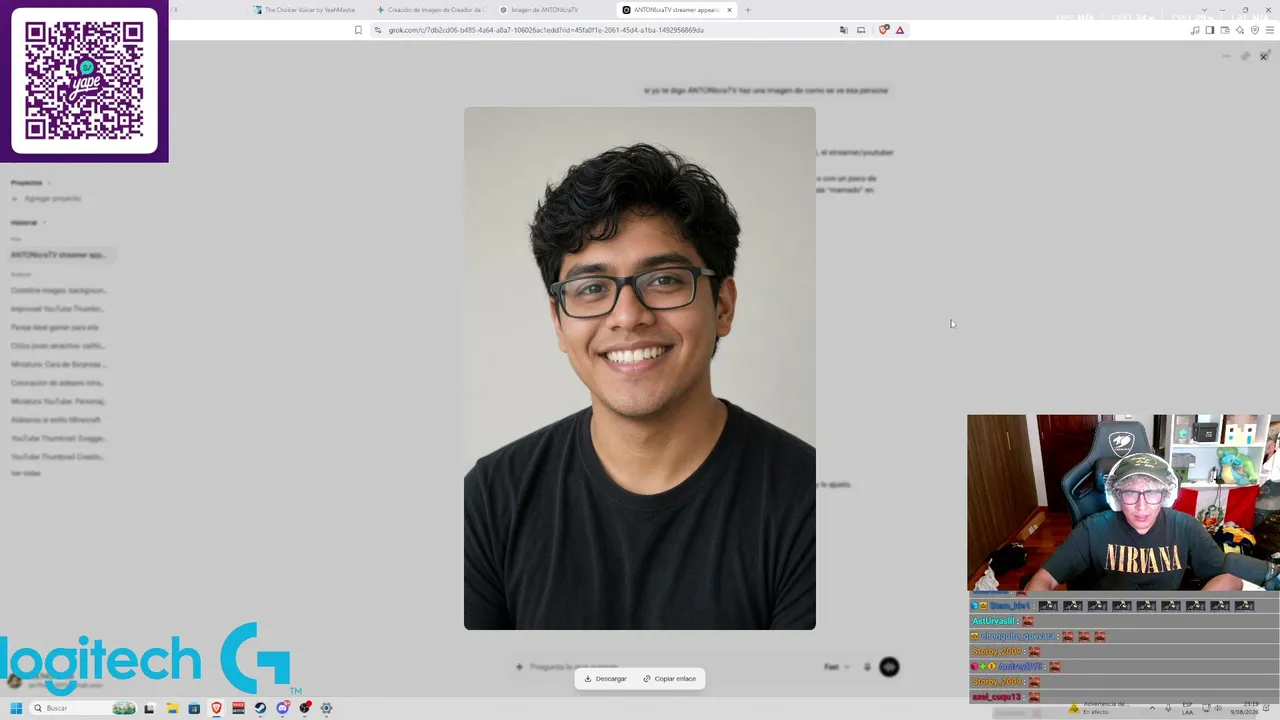Open the Miniatura: Cara de Sorpresa chat
Image resolution: width=1280 pixels, height=720 pixels.
(x=58, y=365)
